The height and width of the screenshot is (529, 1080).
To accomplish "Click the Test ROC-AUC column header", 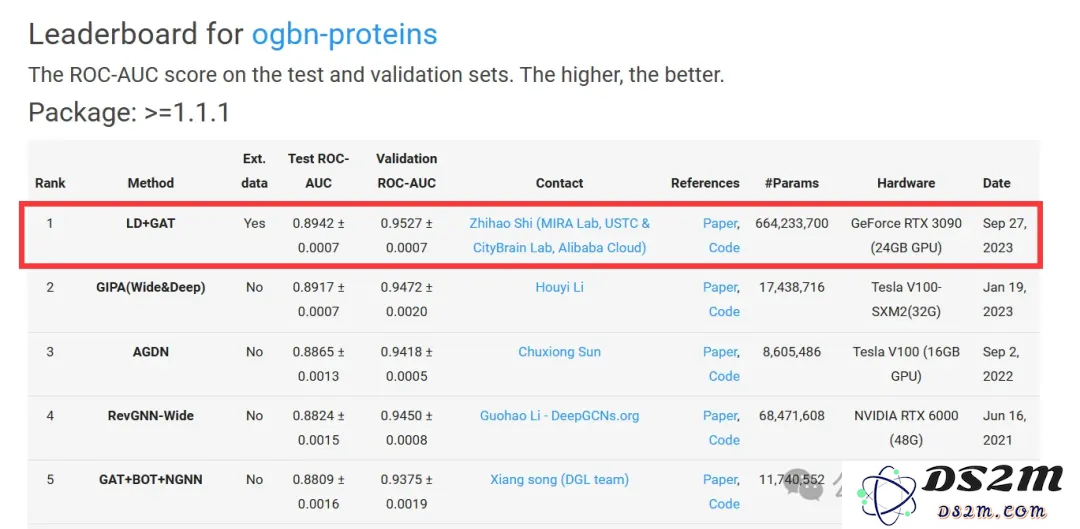I will [318, 170].
